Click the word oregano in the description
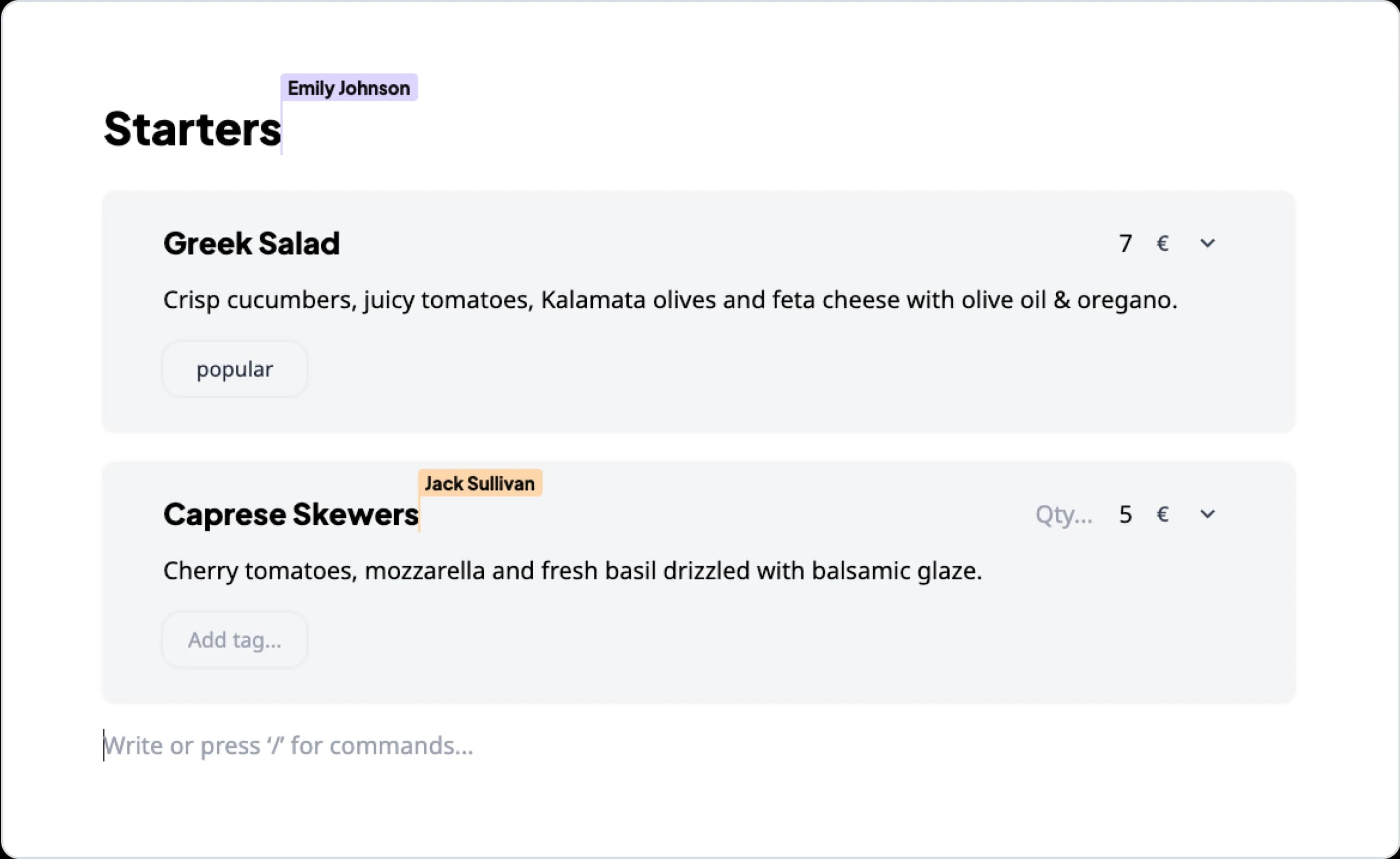The width and height of the screenshot is (1400, 859). (1126, 300)
